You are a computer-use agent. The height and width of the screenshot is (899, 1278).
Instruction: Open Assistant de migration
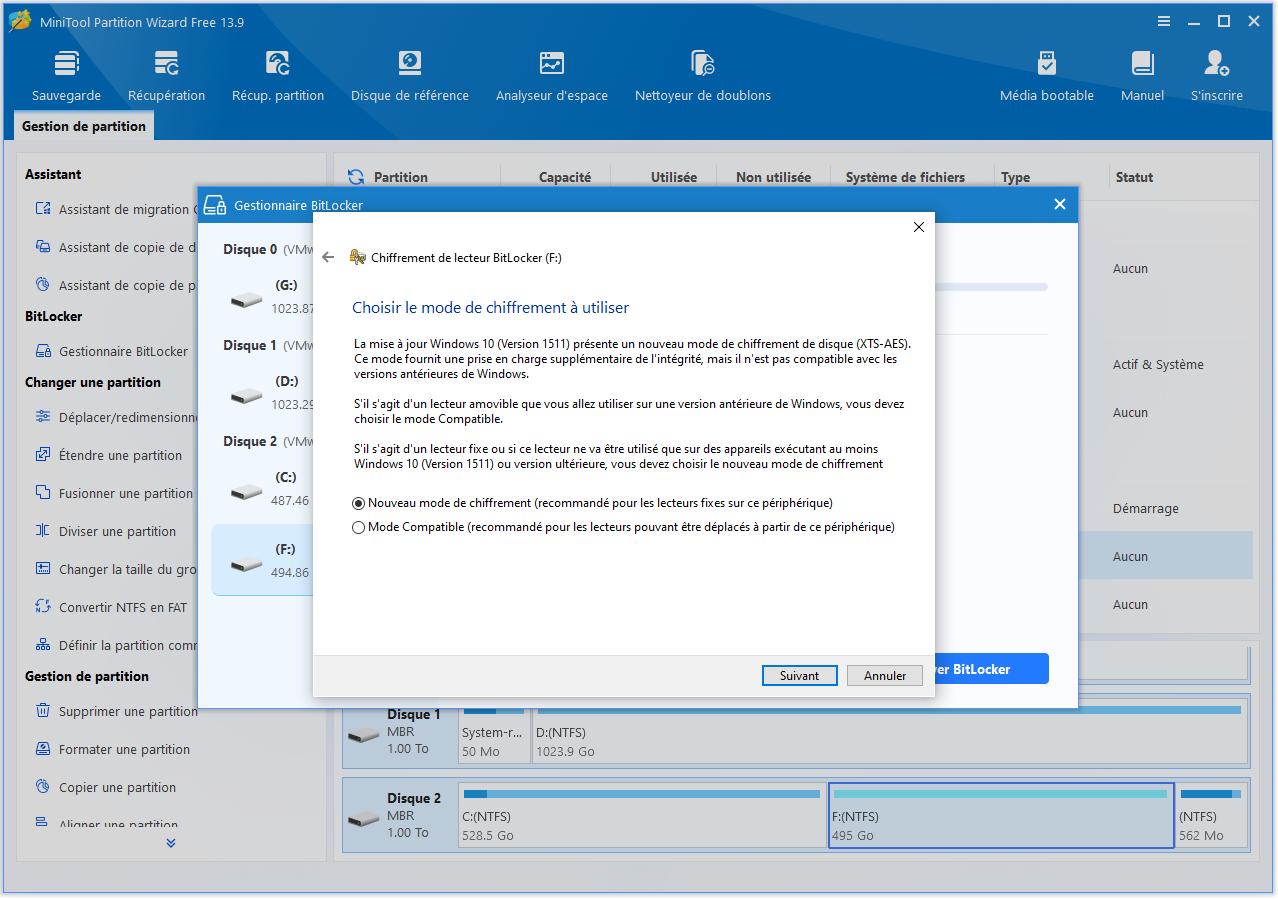(115, 209)
